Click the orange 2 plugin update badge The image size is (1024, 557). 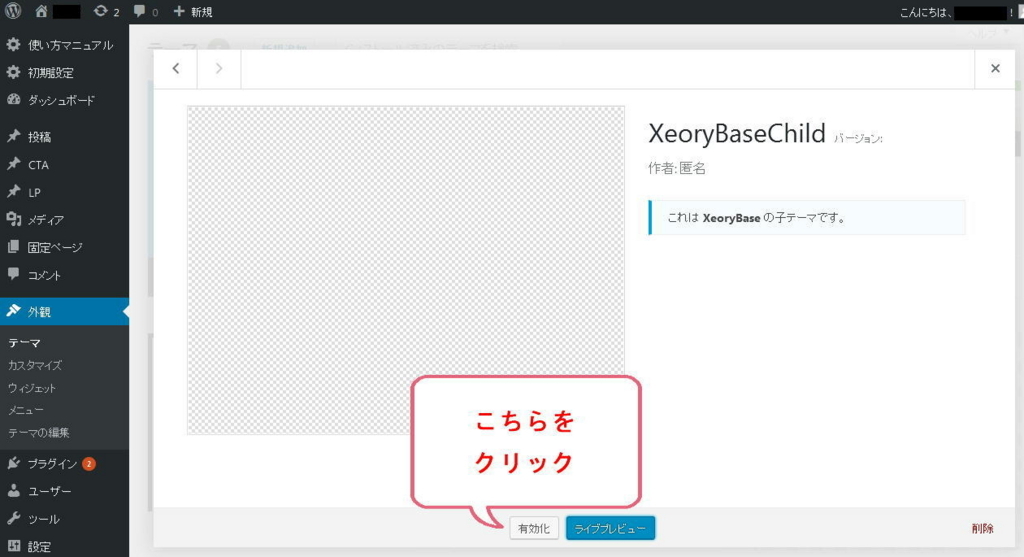tap(89, 464)
